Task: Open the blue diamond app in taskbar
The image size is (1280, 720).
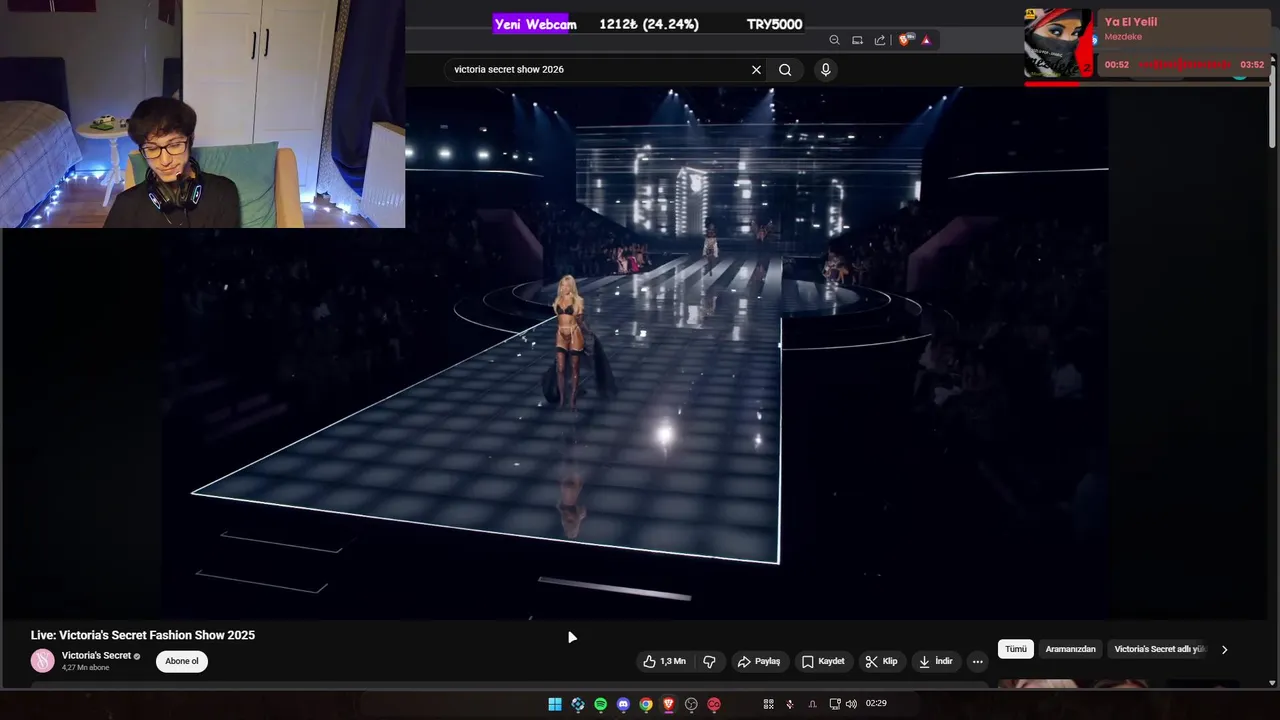Action: pyautogui.click(x=578, y=704)
